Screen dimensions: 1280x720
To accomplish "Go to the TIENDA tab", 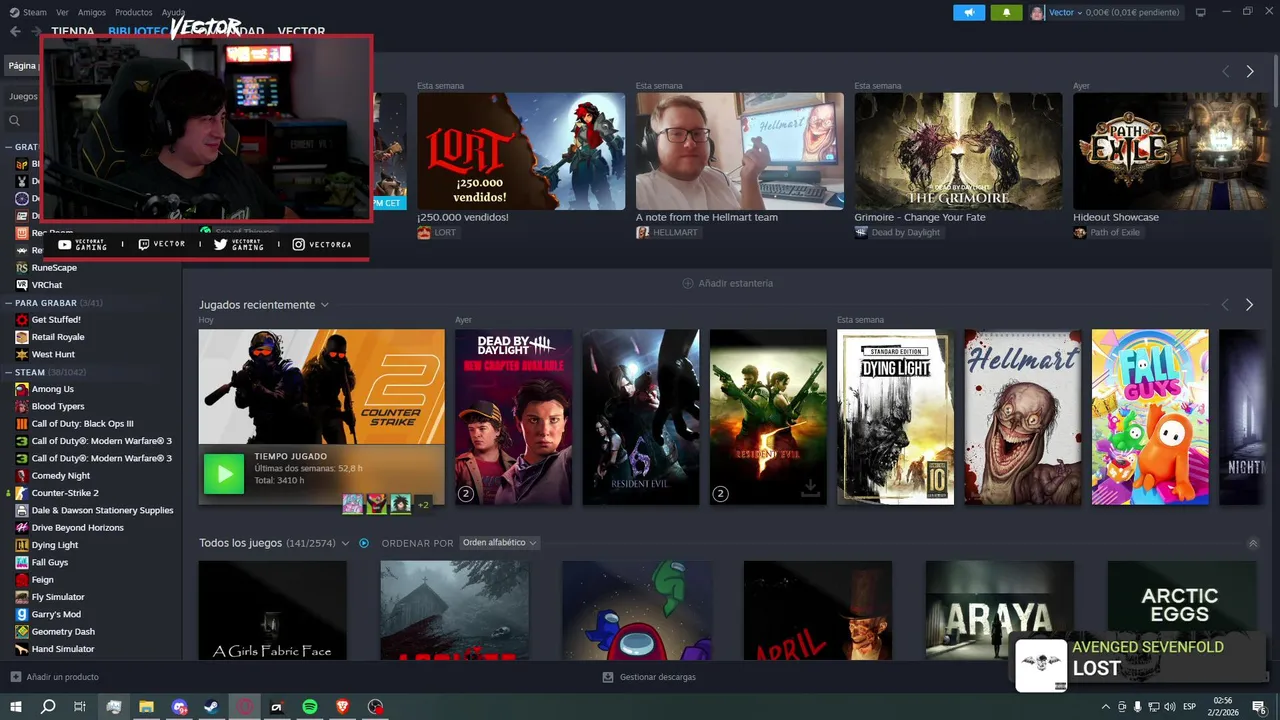I will point(72,31).
